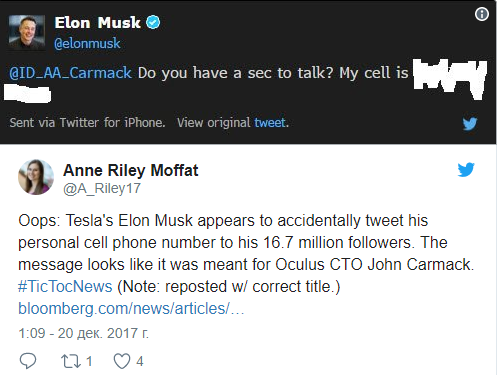The height and width of the screenshot is (375, 499).
Task: Open the bloomberg.com article link
Action: (x=131, y=308)
